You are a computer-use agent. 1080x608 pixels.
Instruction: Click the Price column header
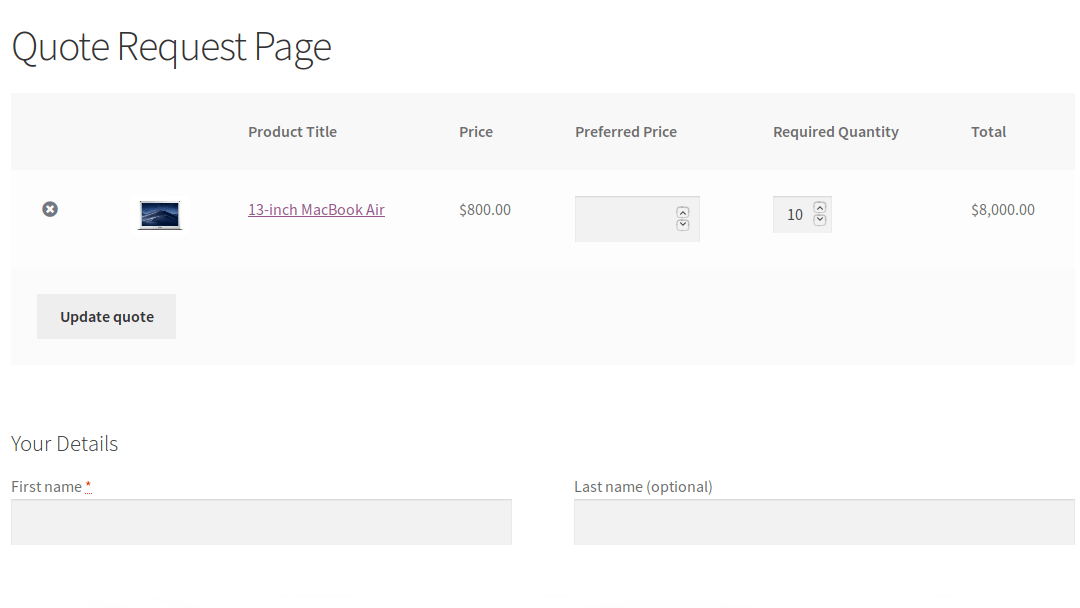tap(476, 131)
